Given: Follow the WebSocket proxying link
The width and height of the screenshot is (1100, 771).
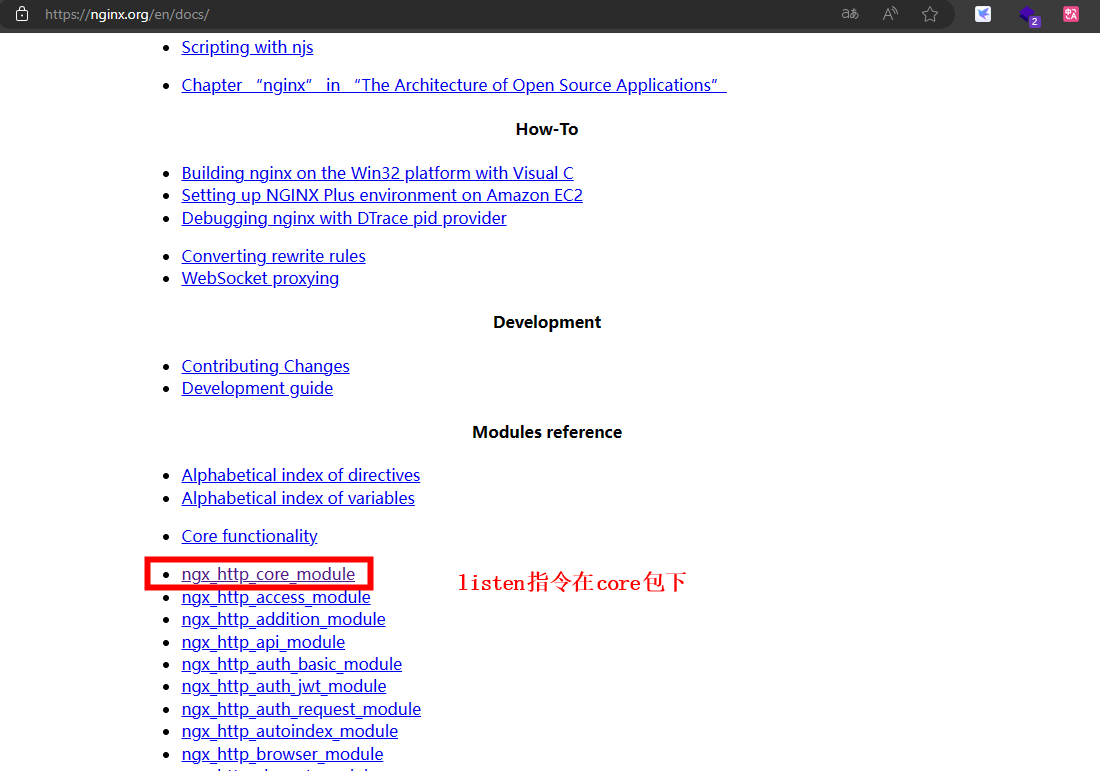Looking at the screenshot, I should tap(260, 278).
